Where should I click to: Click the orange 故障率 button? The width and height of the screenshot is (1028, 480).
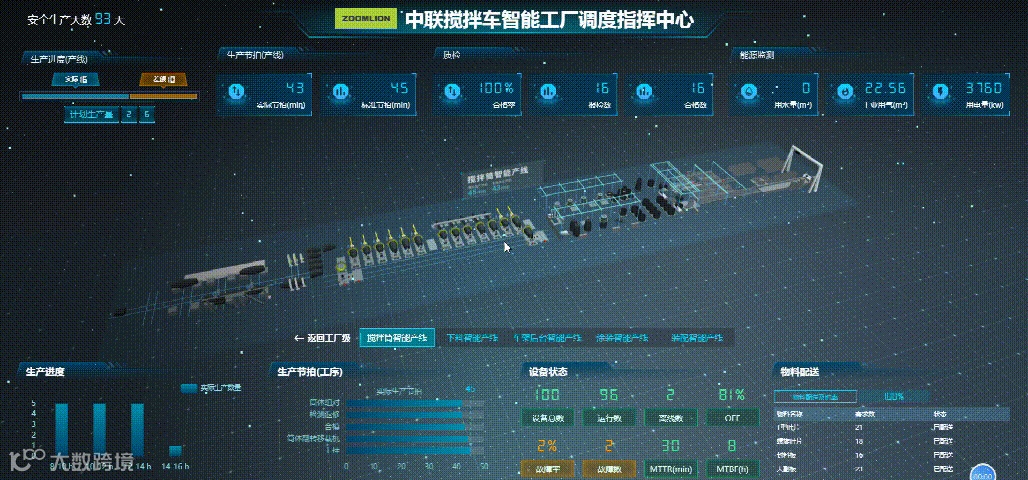pos(547,470)
